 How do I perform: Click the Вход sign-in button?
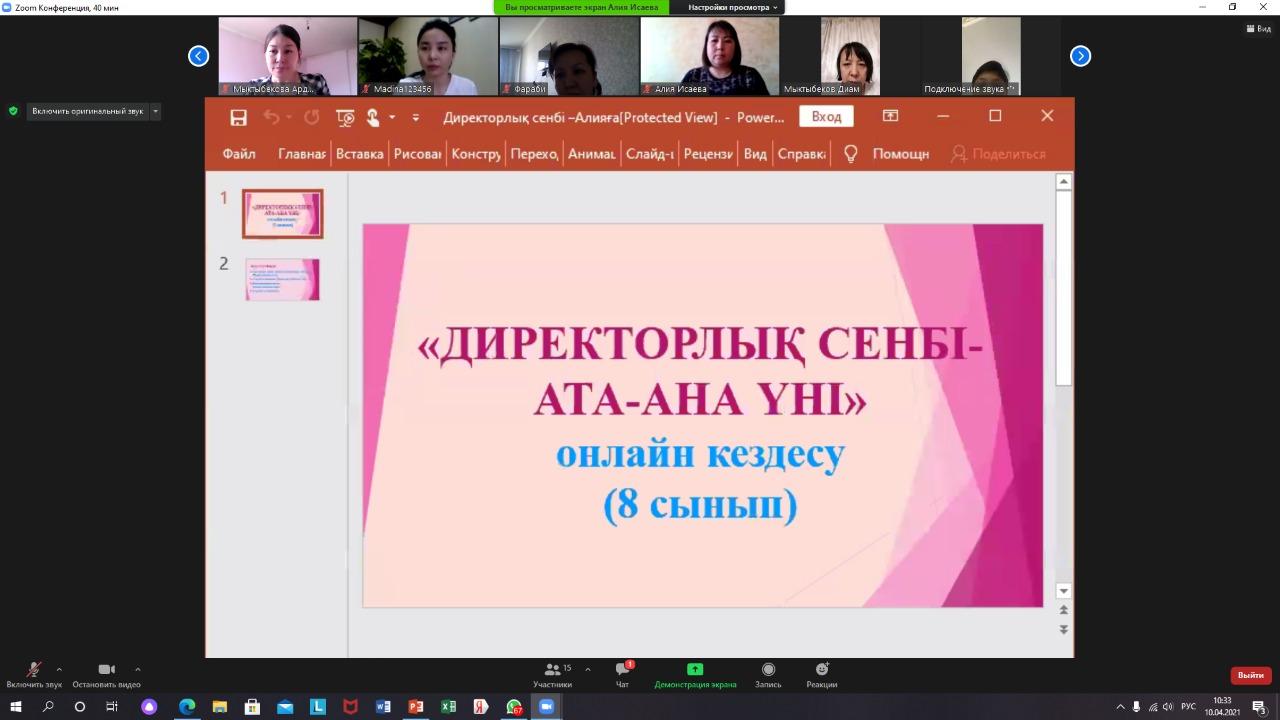(x=826, y=117)
